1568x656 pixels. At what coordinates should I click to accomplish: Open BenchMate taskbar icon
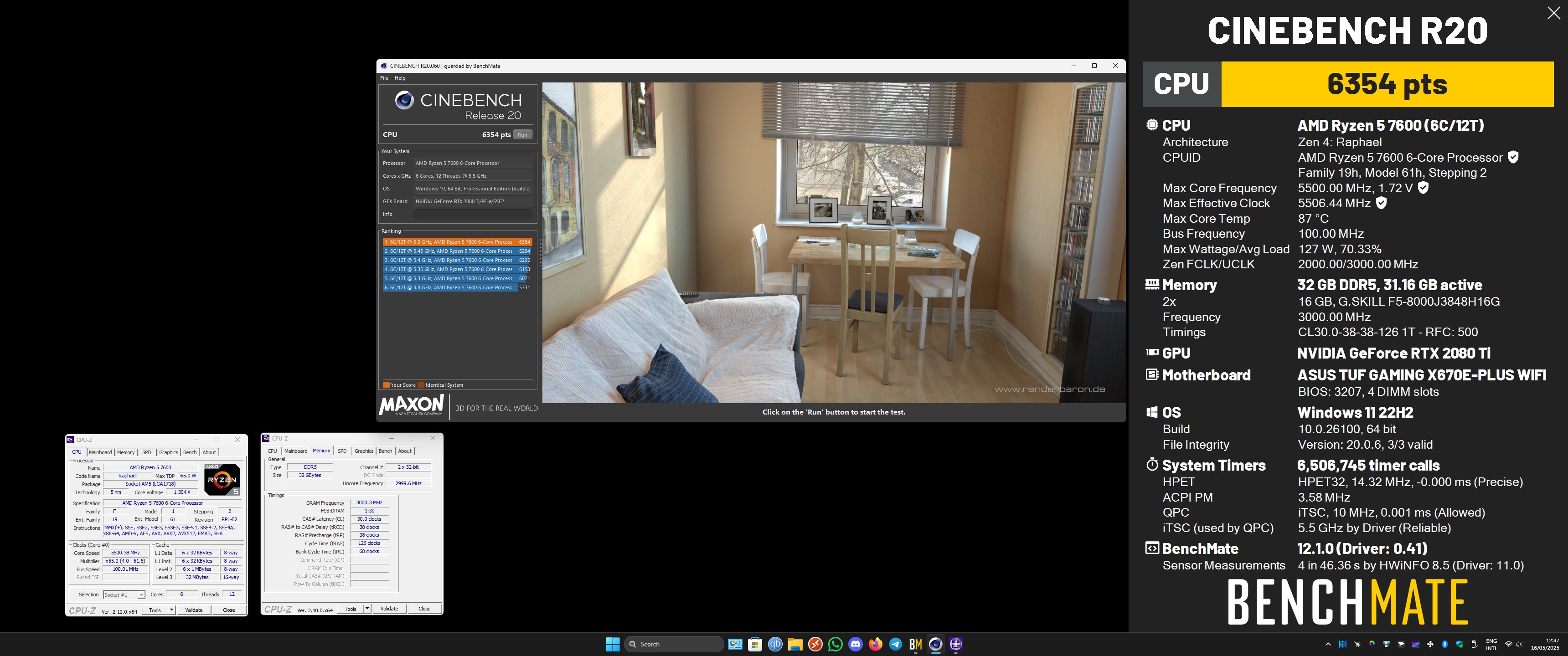tap(915, 644)
